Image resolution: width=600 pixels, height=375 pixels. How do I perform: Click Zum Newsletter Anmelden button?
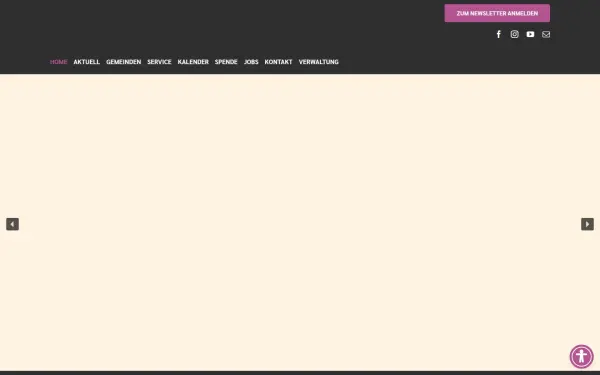[497, 13]
